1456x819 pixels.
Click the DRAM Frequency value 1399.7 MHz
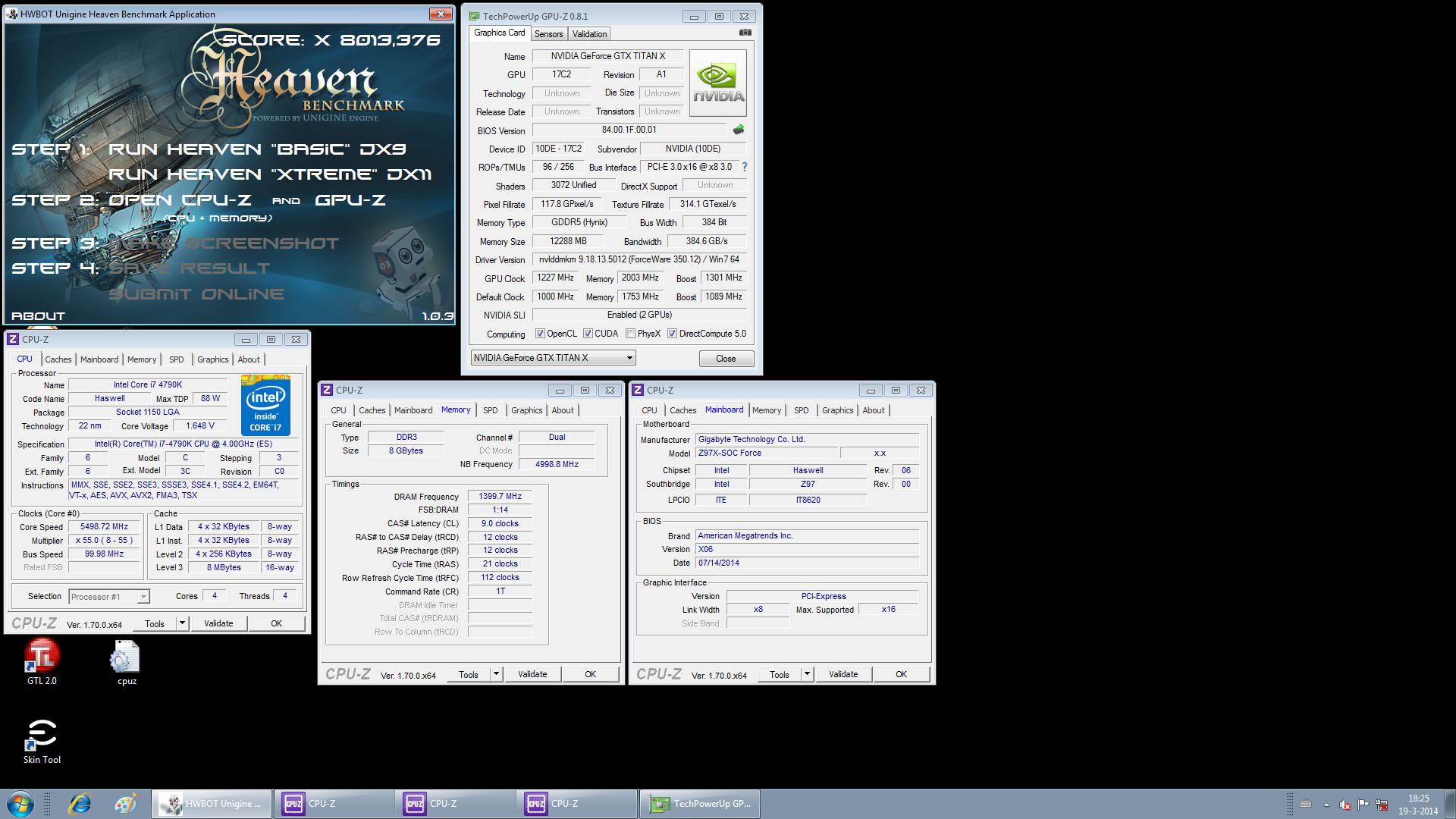500,497
